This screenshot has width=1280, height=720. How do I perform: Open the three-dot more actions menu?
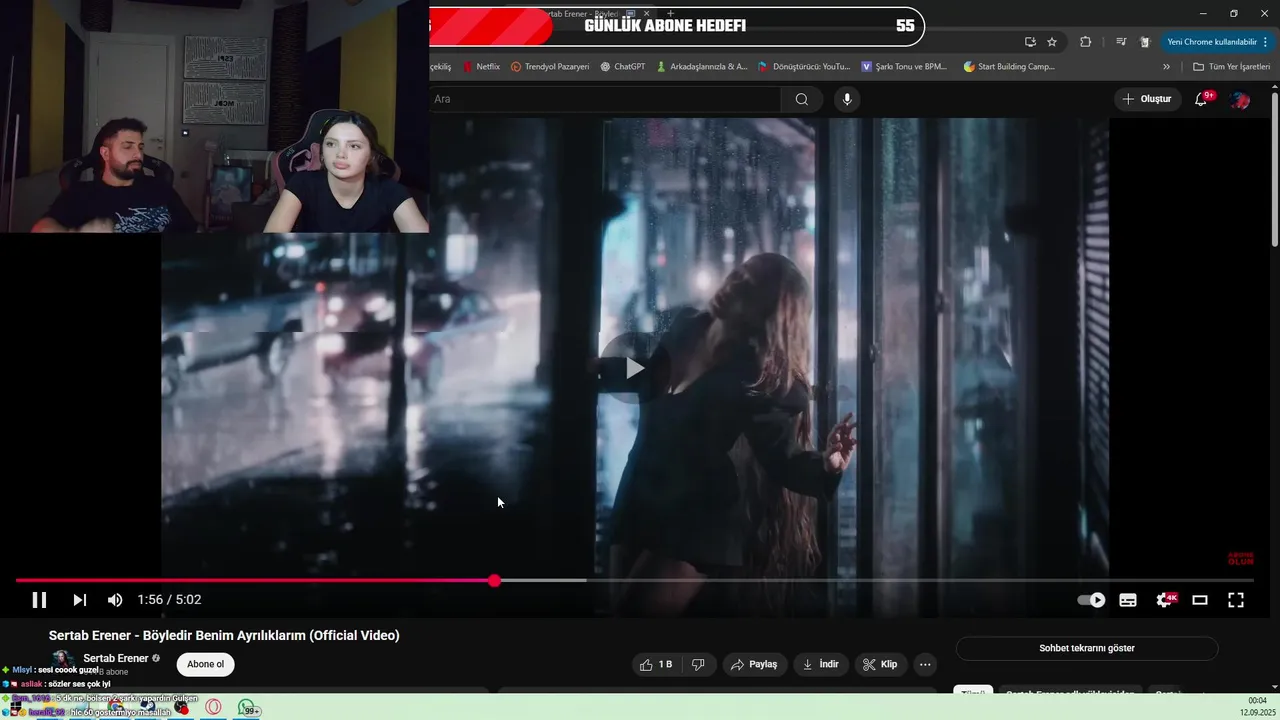(x=925, y=664)
